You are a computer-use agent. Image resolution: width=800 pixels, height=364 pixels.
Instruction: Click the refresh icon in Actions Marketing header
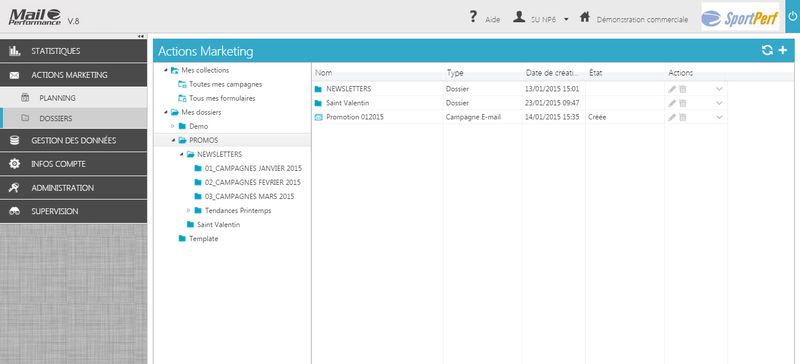point(767,50)
